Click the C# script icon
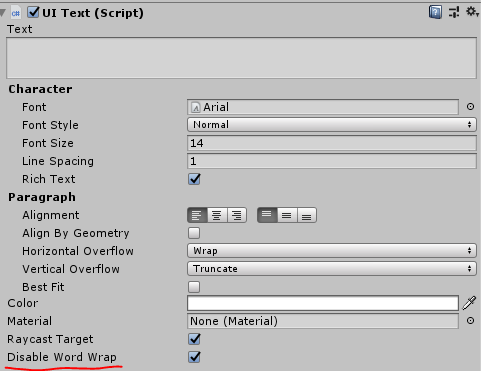 (x=16, y=13)
